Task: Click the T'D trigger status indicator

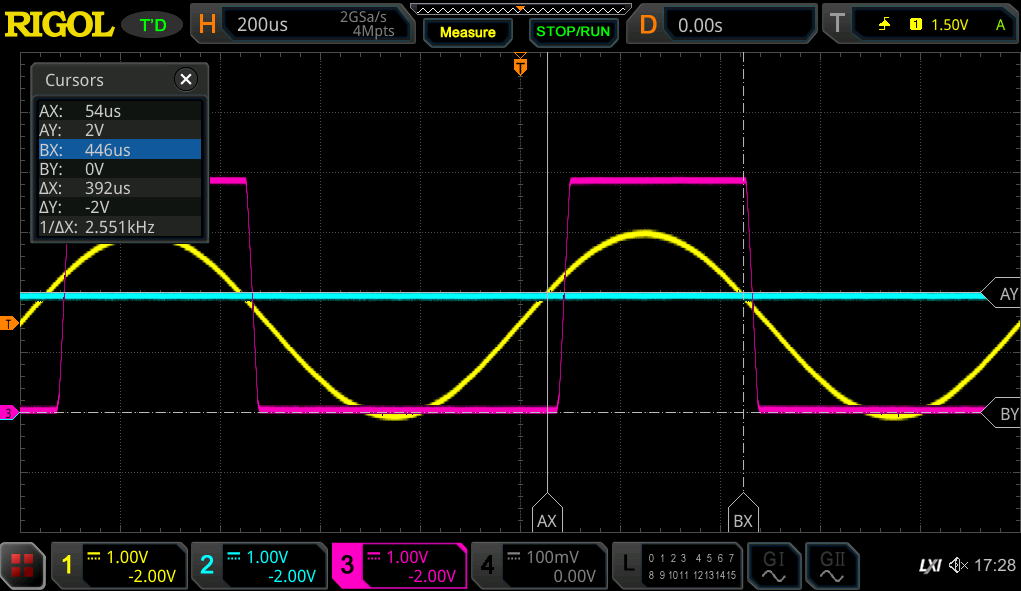Action: click(x=152, y=25)
